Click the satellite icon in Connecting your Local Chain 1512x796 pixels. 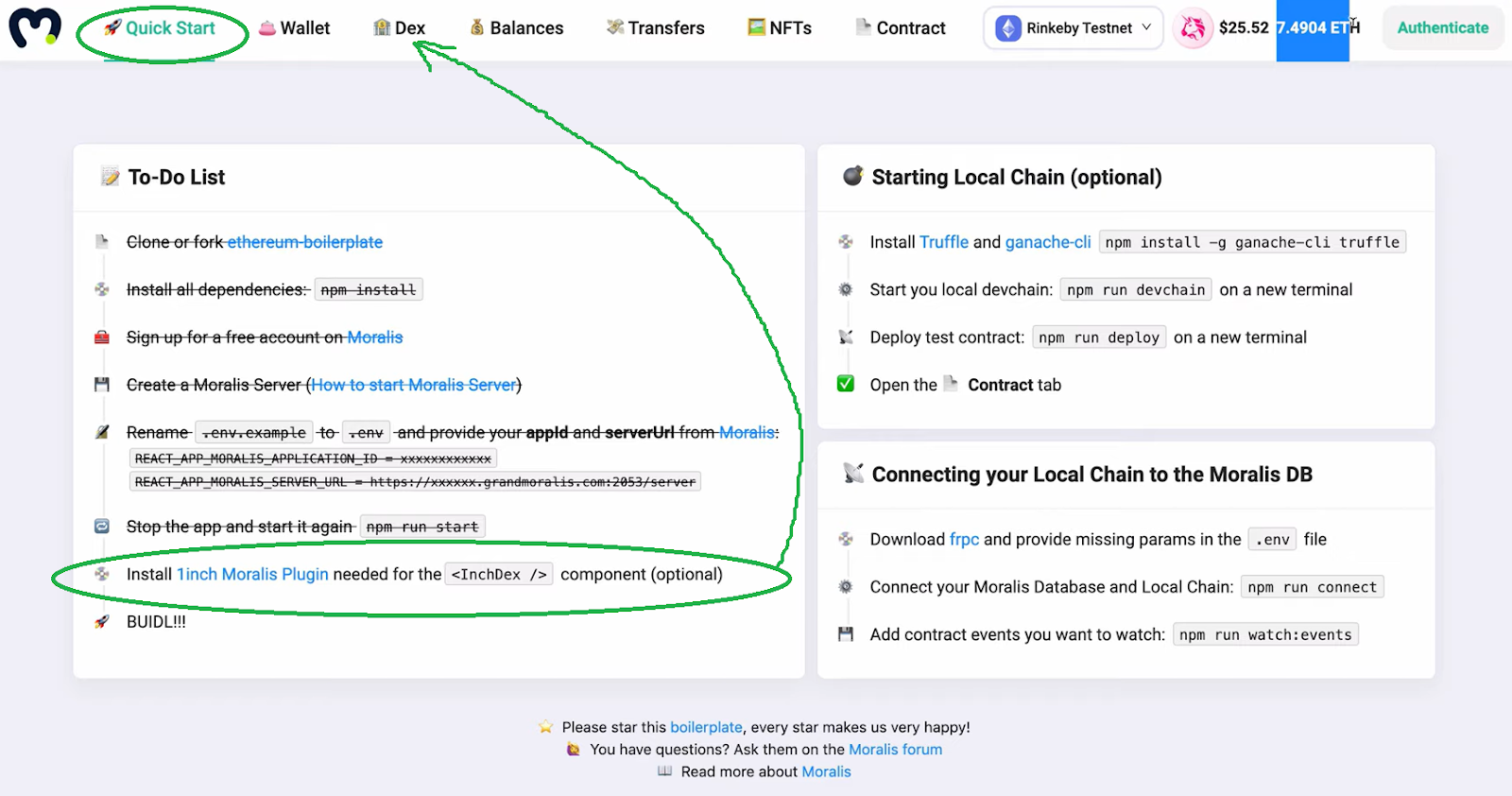(x=853, y=474)
